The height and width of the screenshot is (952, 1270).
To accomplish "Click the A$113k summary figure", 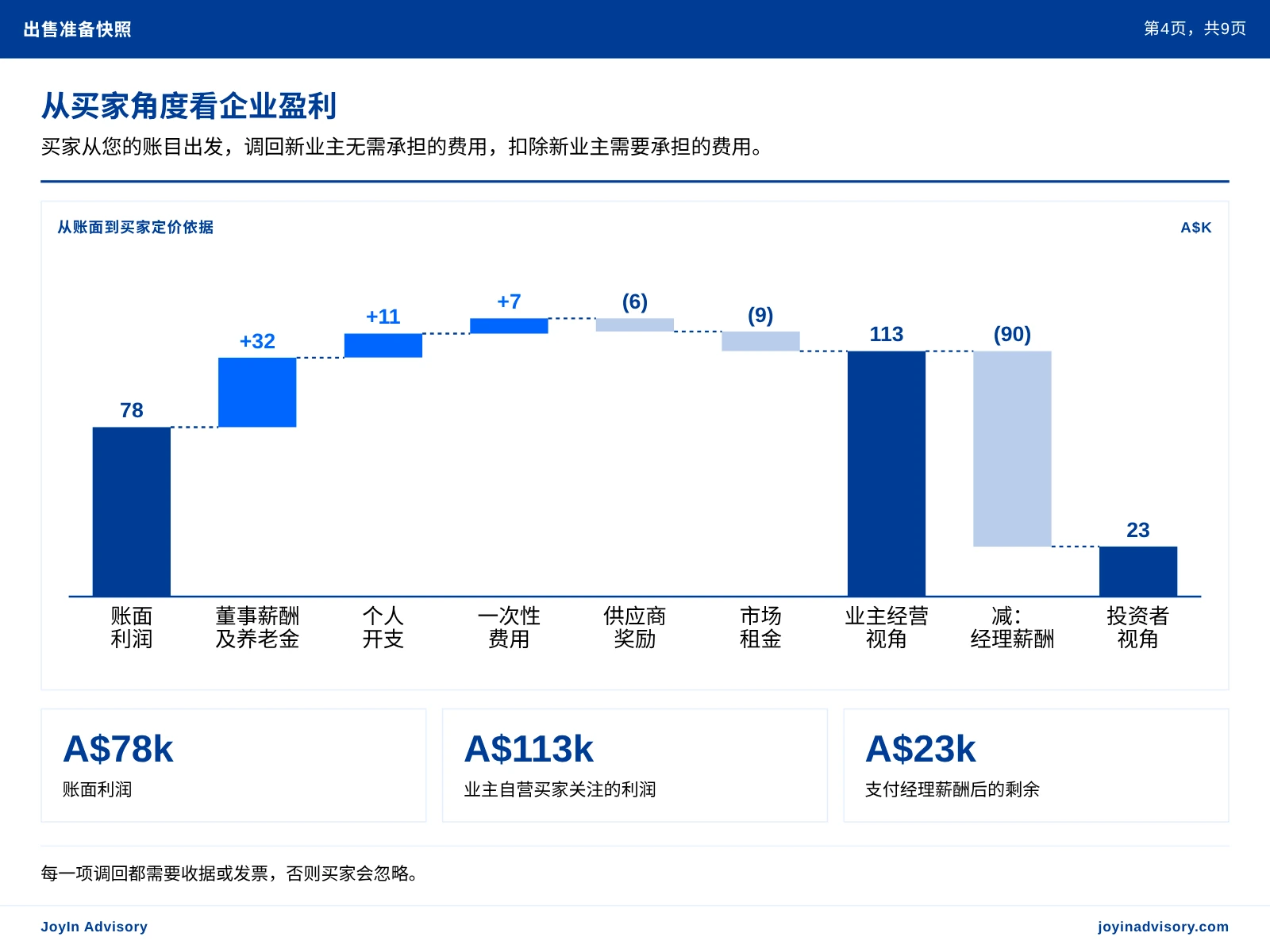I will [x=529, y=750].
